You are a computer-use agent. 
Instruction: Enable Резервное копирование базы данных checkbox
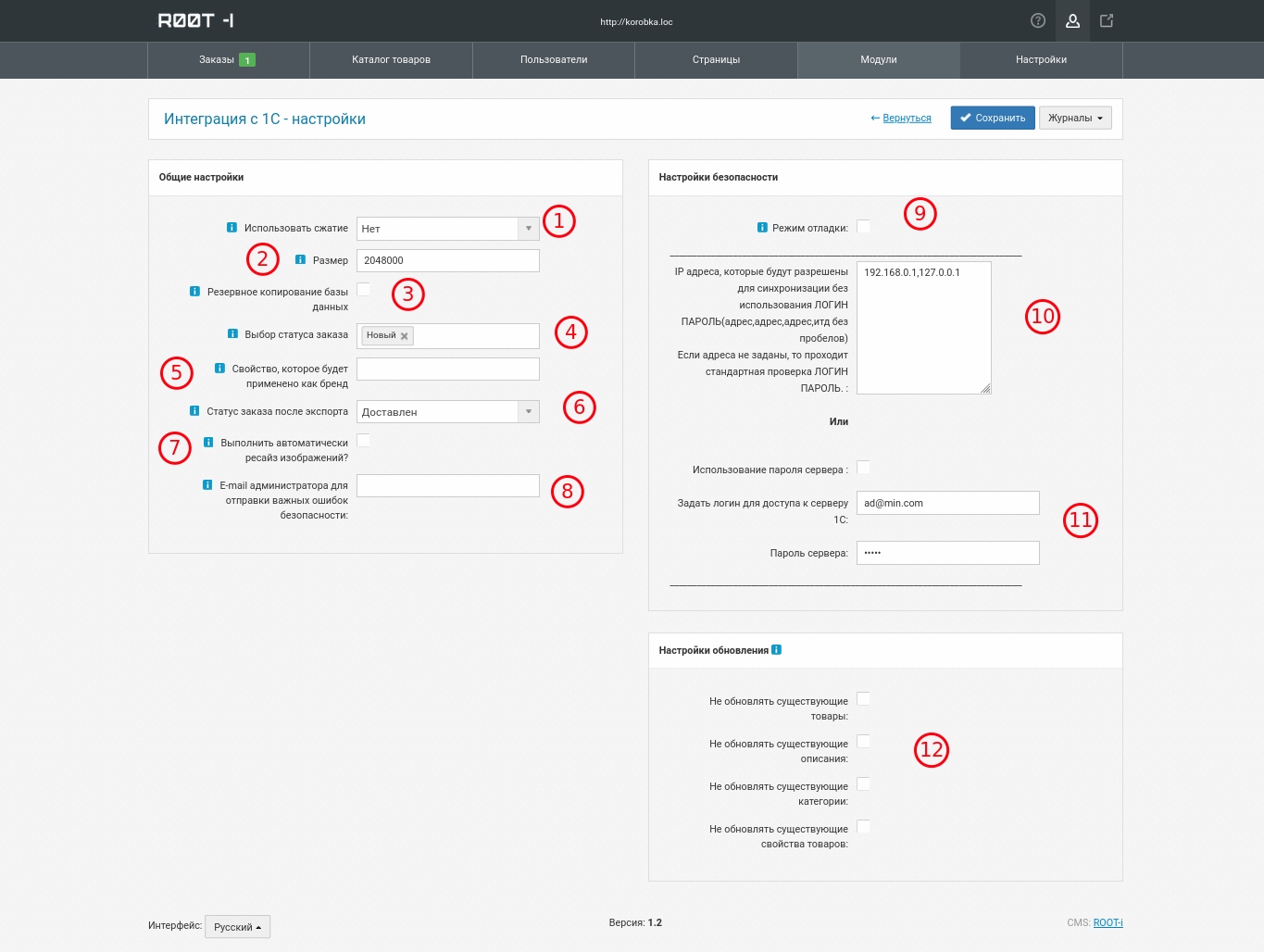click(363, 289)
